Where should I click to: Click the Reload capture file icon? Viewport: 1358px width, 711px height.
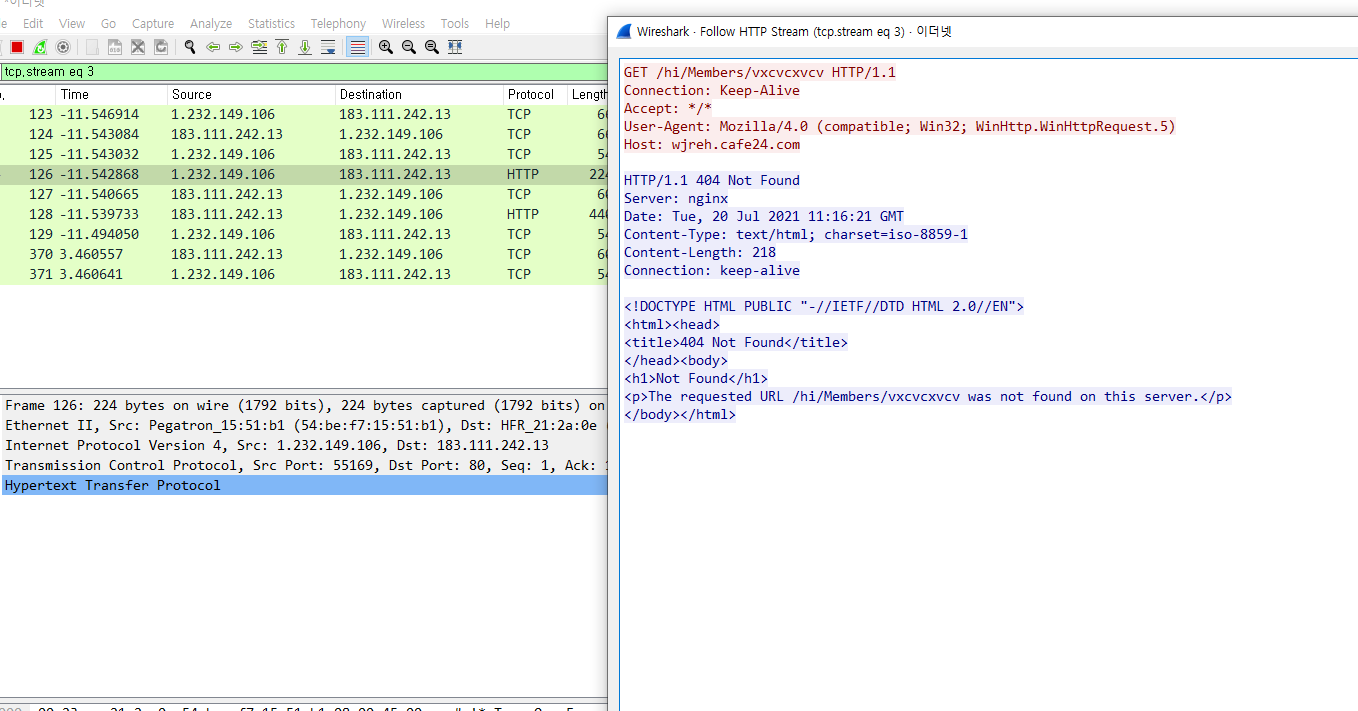161,47
